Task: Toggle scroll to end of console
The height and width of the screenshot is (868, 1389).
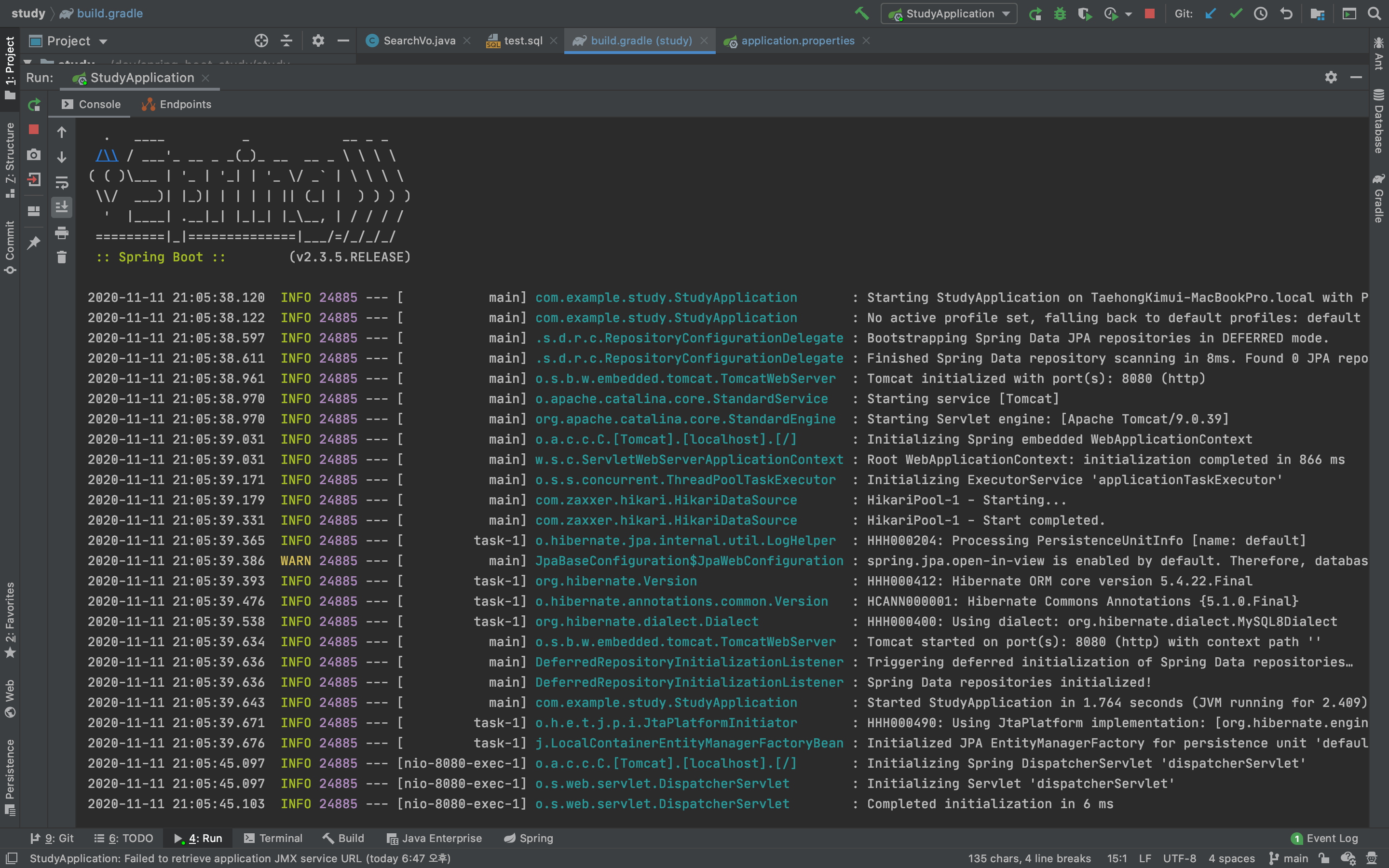Action: (x=62, y=207)
